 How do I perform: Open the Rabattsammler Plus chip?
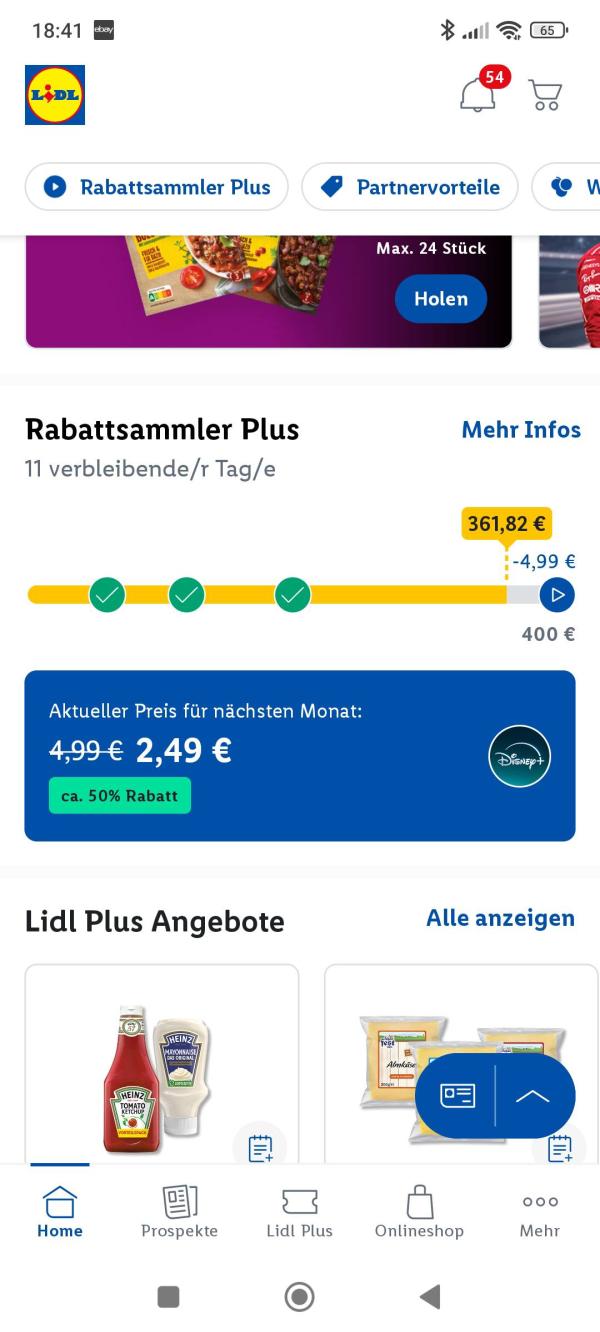[x=157, y=187]
